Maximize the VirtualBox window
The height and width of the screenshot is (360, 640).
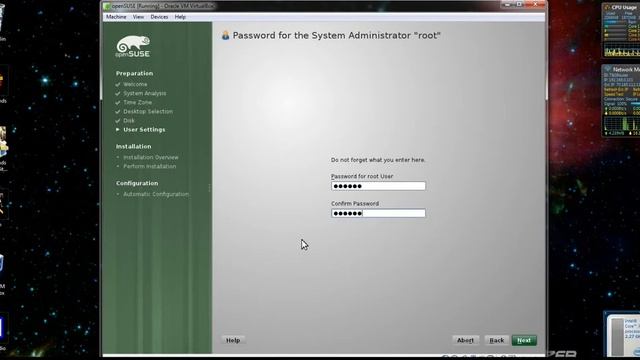(x=519, y=4)
